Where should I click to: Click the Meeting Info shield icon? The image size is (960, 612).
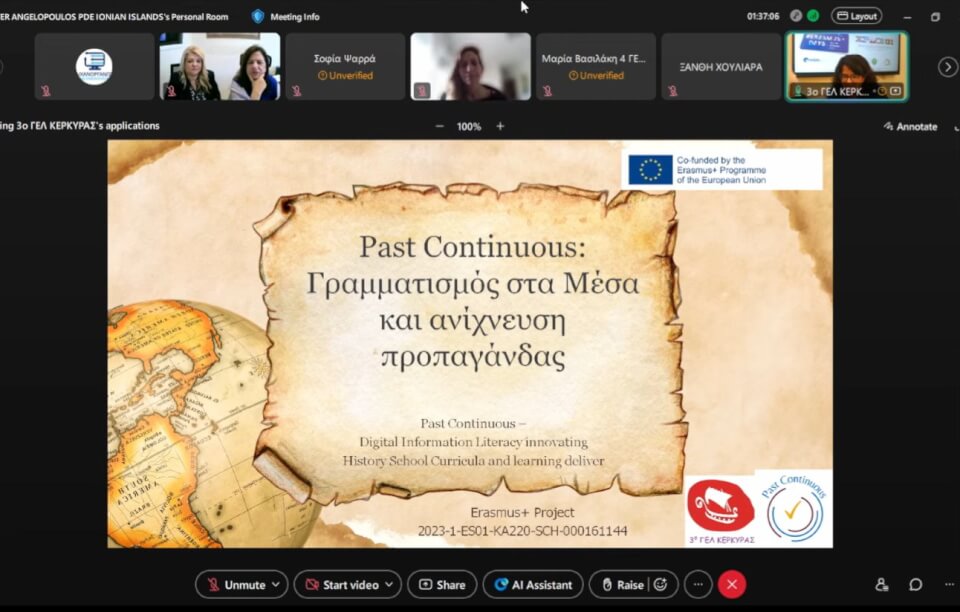point(258,16)
